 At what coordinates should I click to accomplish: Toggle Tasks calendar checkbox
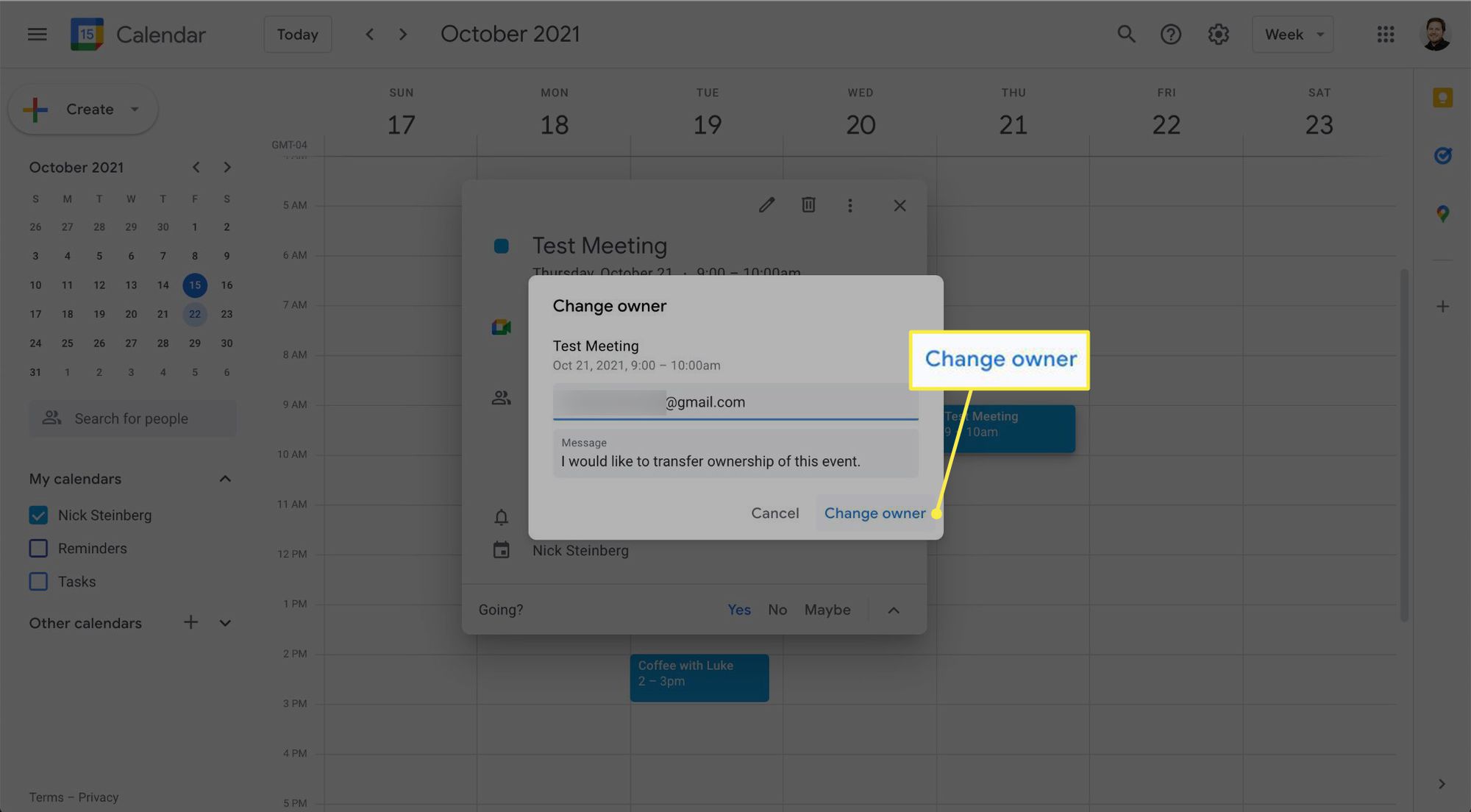(x=38, y=580)
